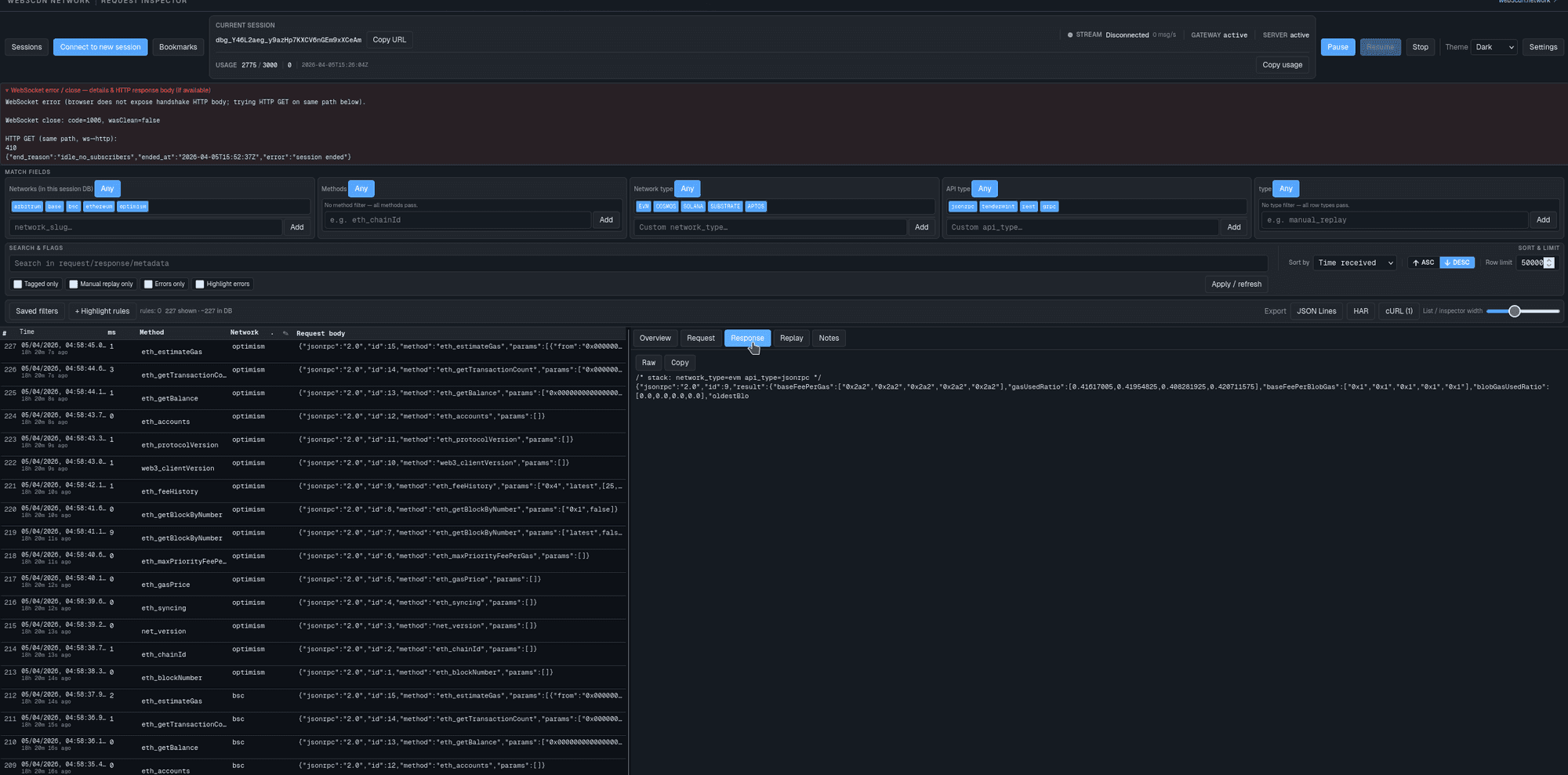Click the SOLANA network type chip
The image size is (1568, 775).
(x=693, y=207)
